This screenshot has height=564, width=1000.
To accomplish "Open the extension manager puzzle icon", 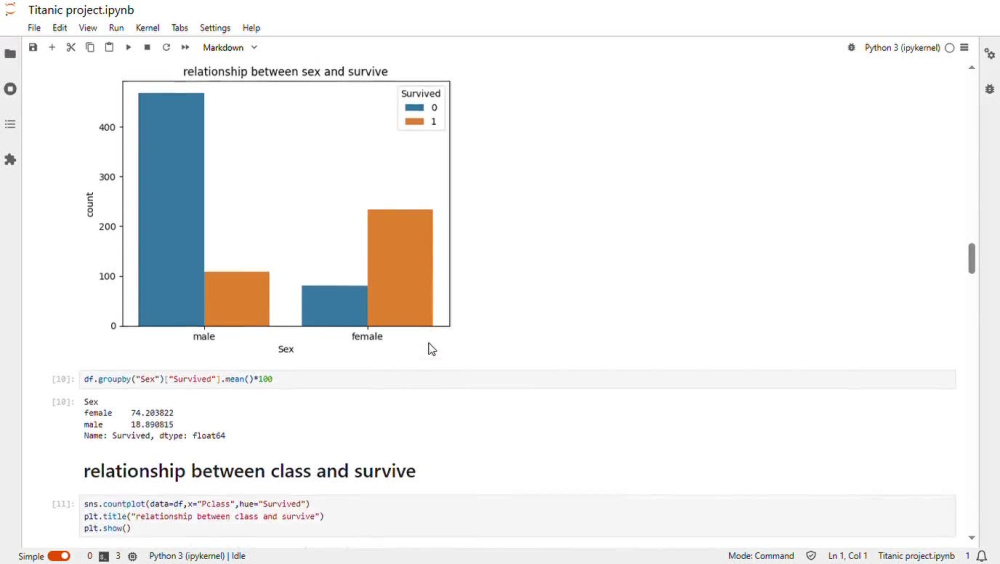I will click(10, 160).
